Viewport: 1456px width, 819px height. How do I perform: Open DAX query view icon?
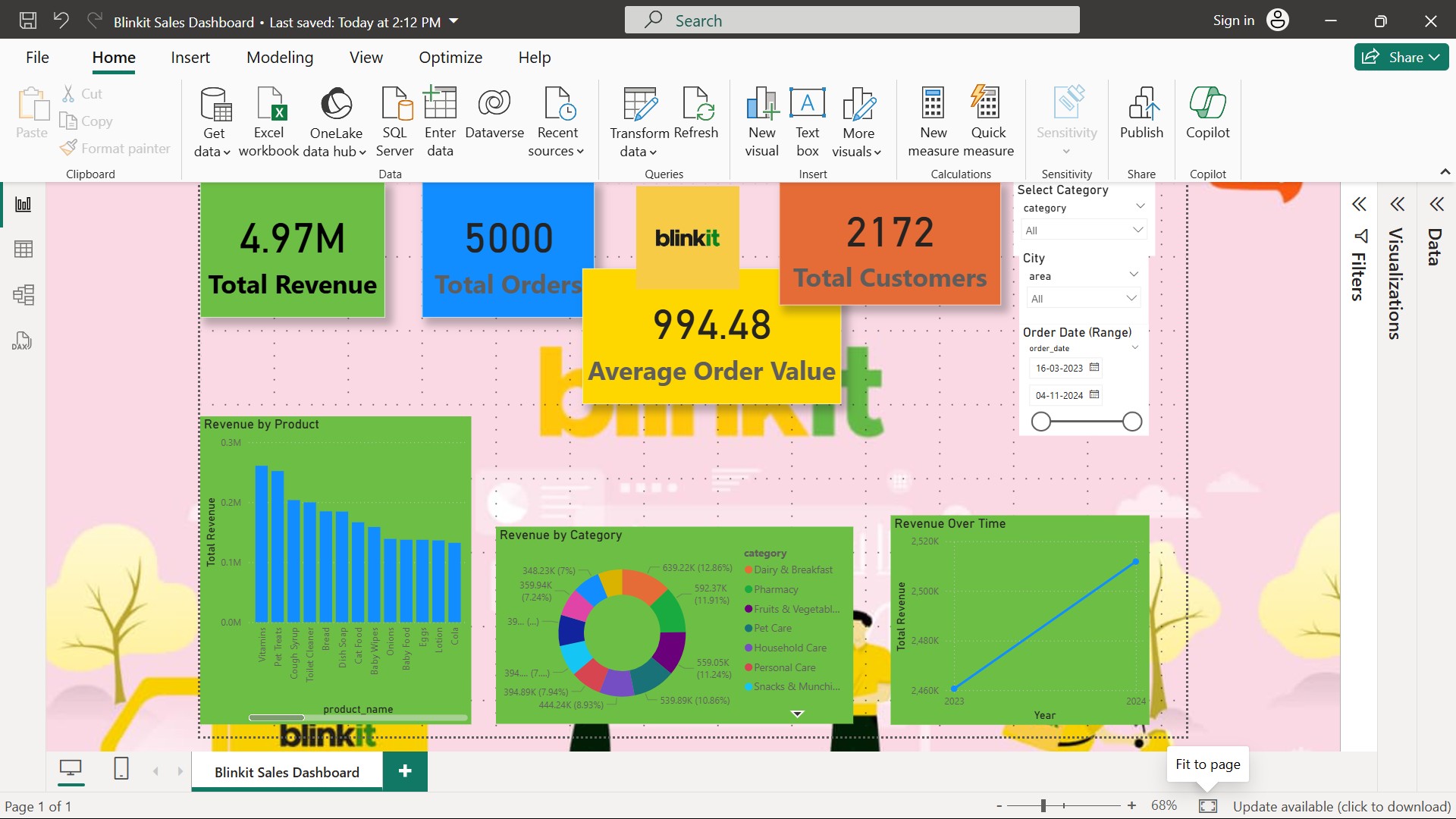click(x=22, y=340)
